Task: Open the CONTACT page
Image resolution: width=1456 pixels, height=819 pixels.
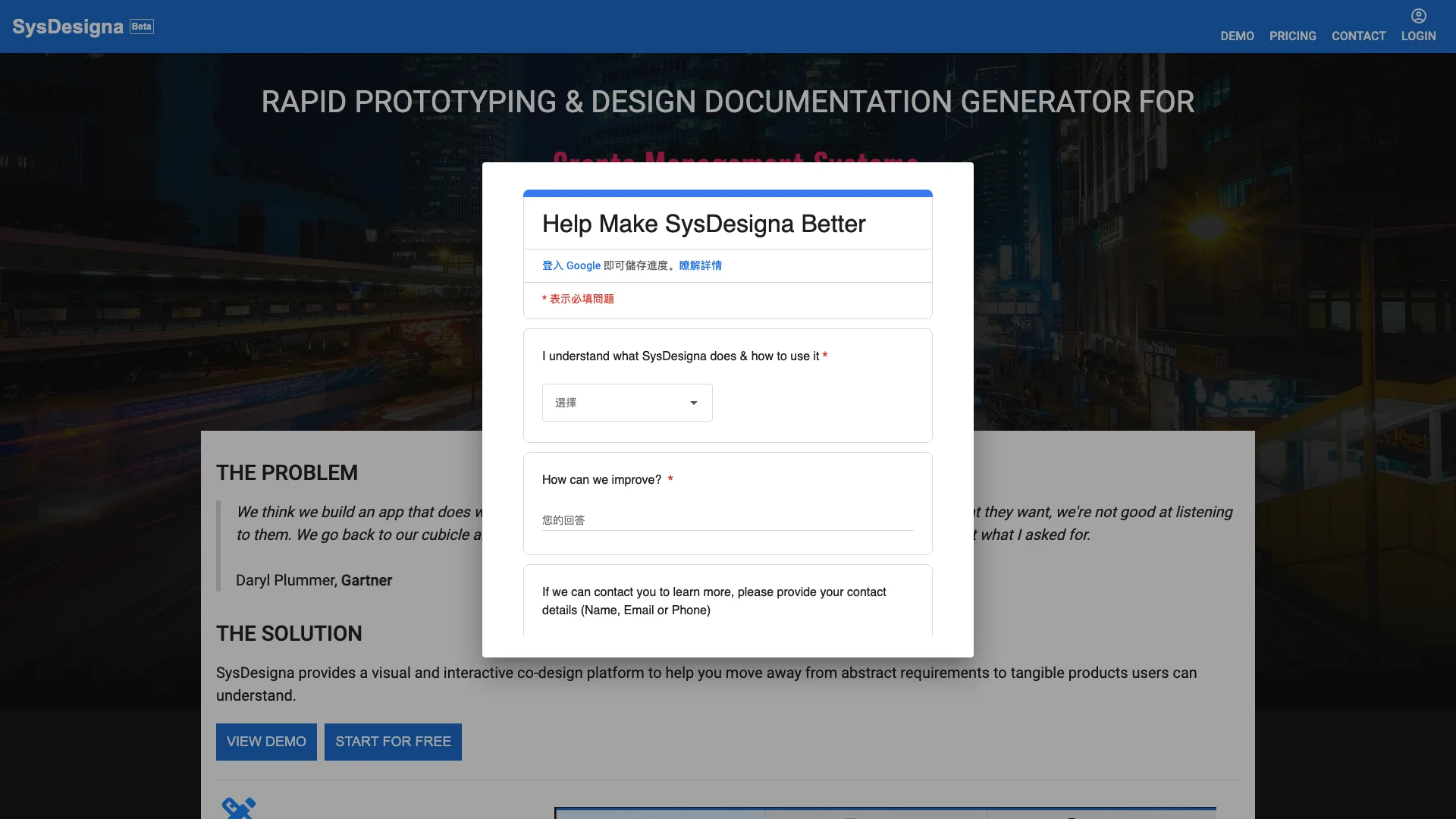Action: (1358, 36)
